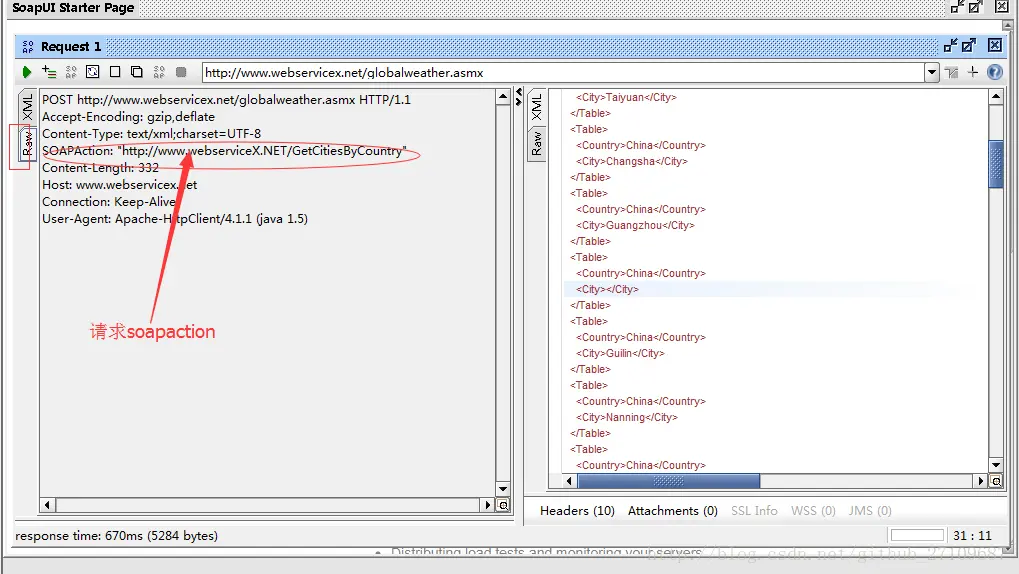This screenshot has height=574, width=1019.
Task: Select the request Raw tab
Action: point(27,143)
